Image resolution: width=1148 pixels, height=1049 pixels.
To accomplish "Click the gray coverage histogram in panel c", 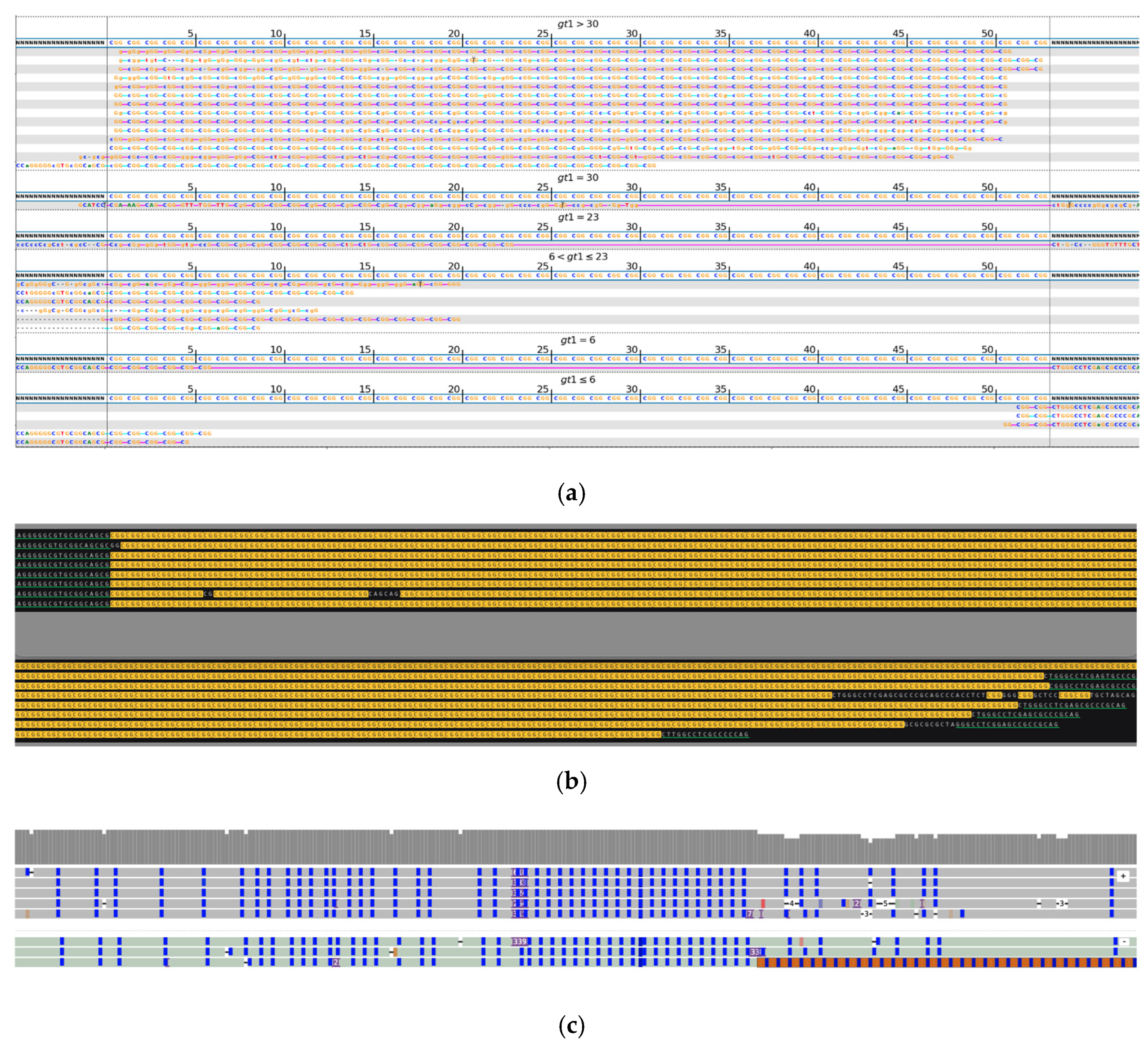I will [399, 848].
